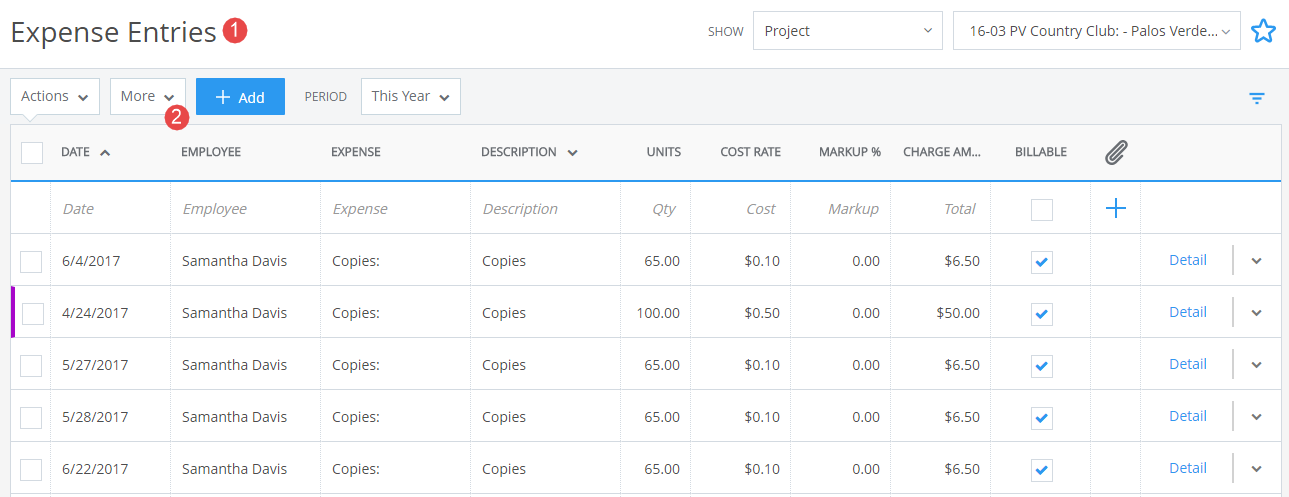Viewport: 1289px width, 497px height.
Task: Open Detail link for 5/28/2017 entry
Action: [1188, 416]
